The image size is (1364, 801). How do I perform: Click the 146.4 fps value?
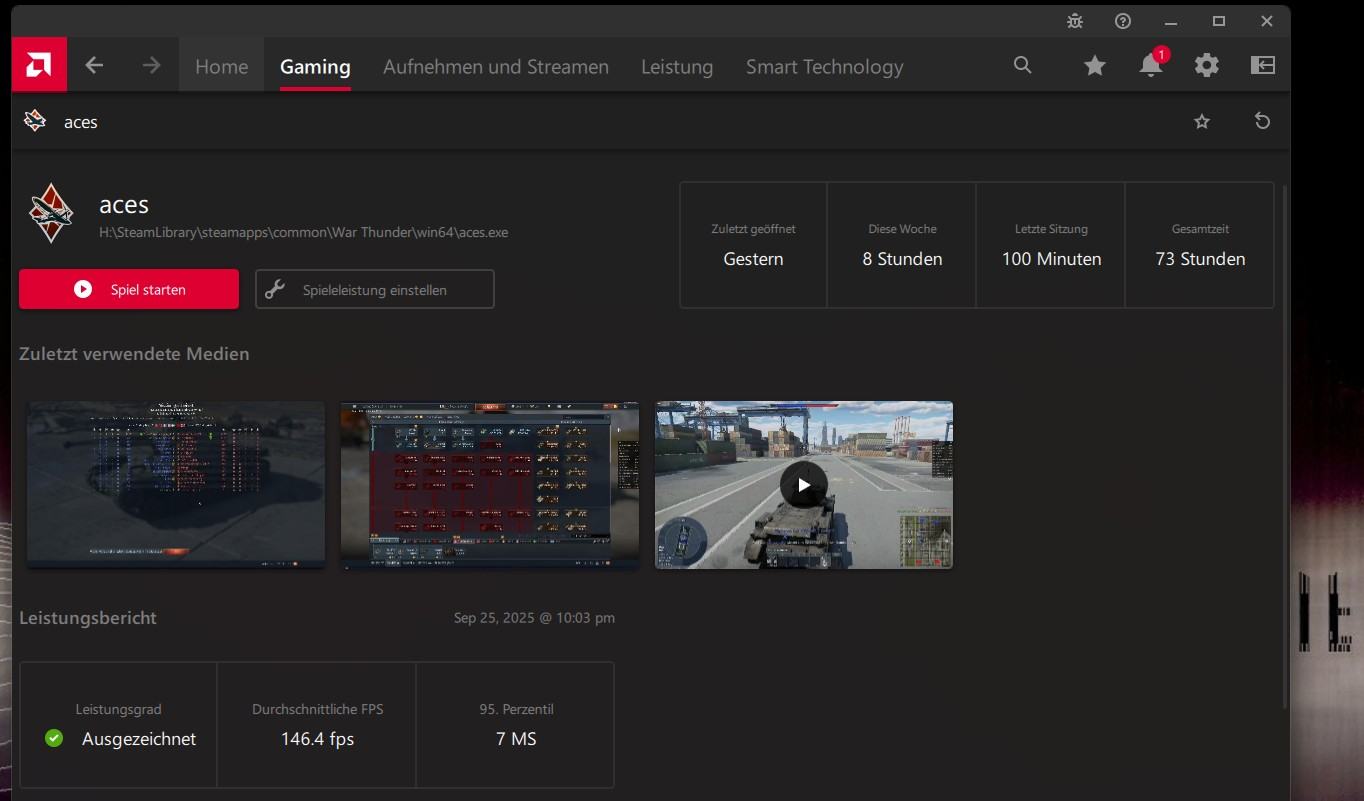pyautogui.click(x=317, y=739)
